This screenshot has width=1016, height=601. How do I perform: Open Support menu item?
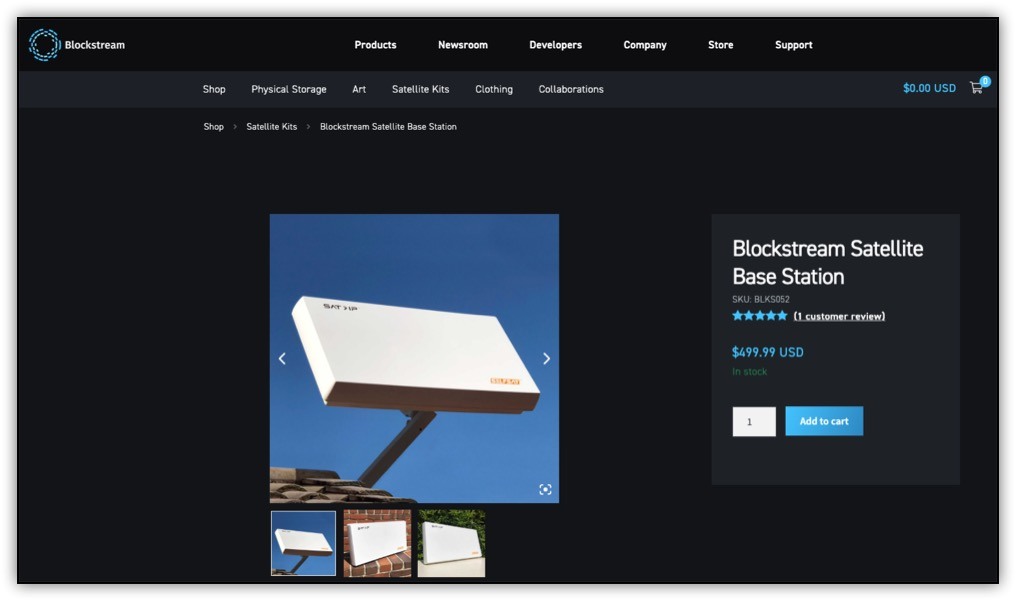pyautogui.click(x=794, y=45)
